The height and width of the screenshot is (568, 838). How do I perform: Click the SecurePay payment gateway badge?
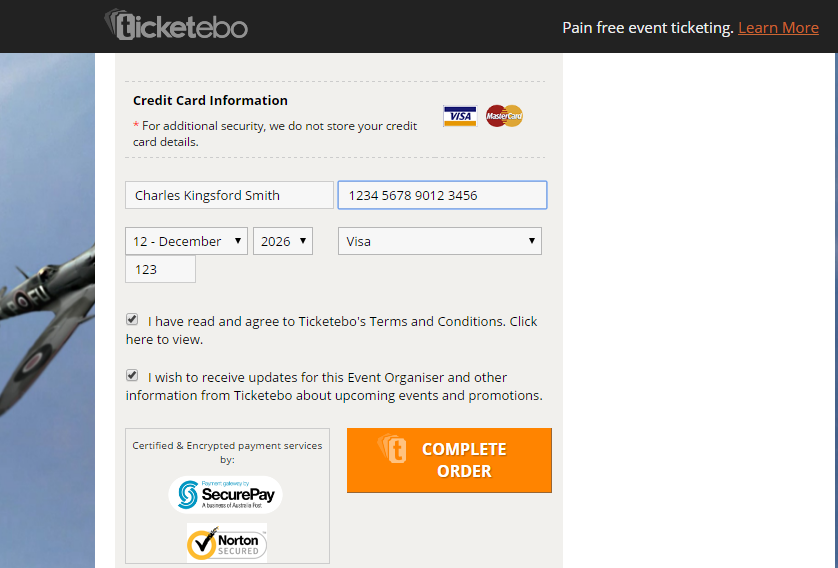[226, 495]
